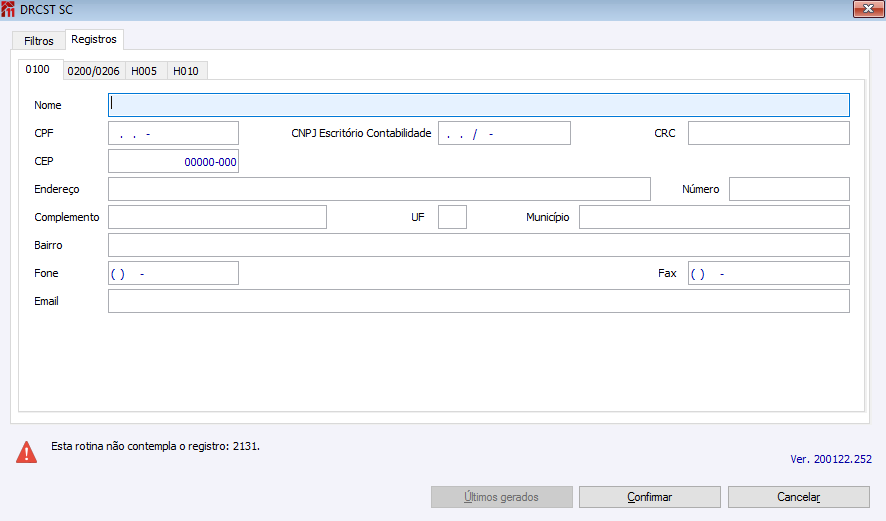Close the DRCST SC window
The image size is (886, 521).
[x=868, y=9]
